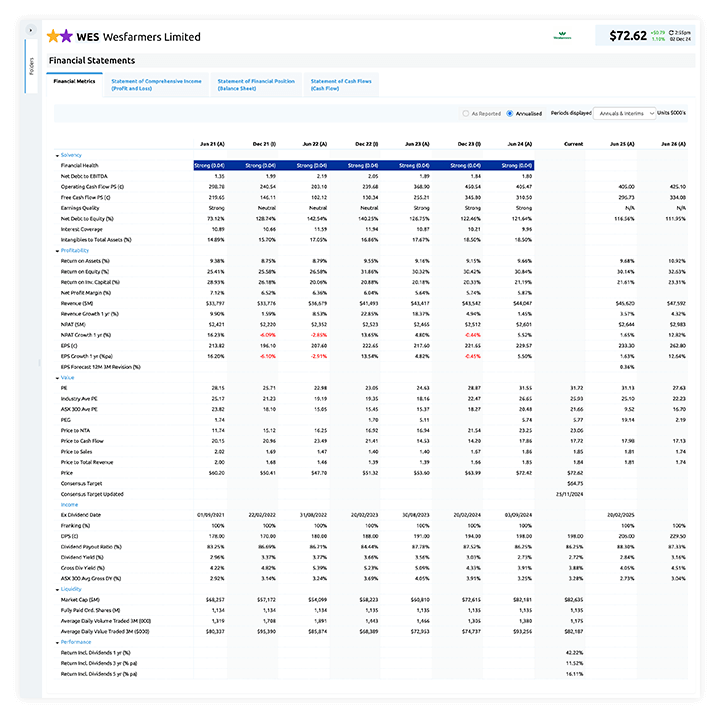Open Statement of Cash Flows tab
The width and height of the screenshot is (720, 718).
[x=340, y=84]
